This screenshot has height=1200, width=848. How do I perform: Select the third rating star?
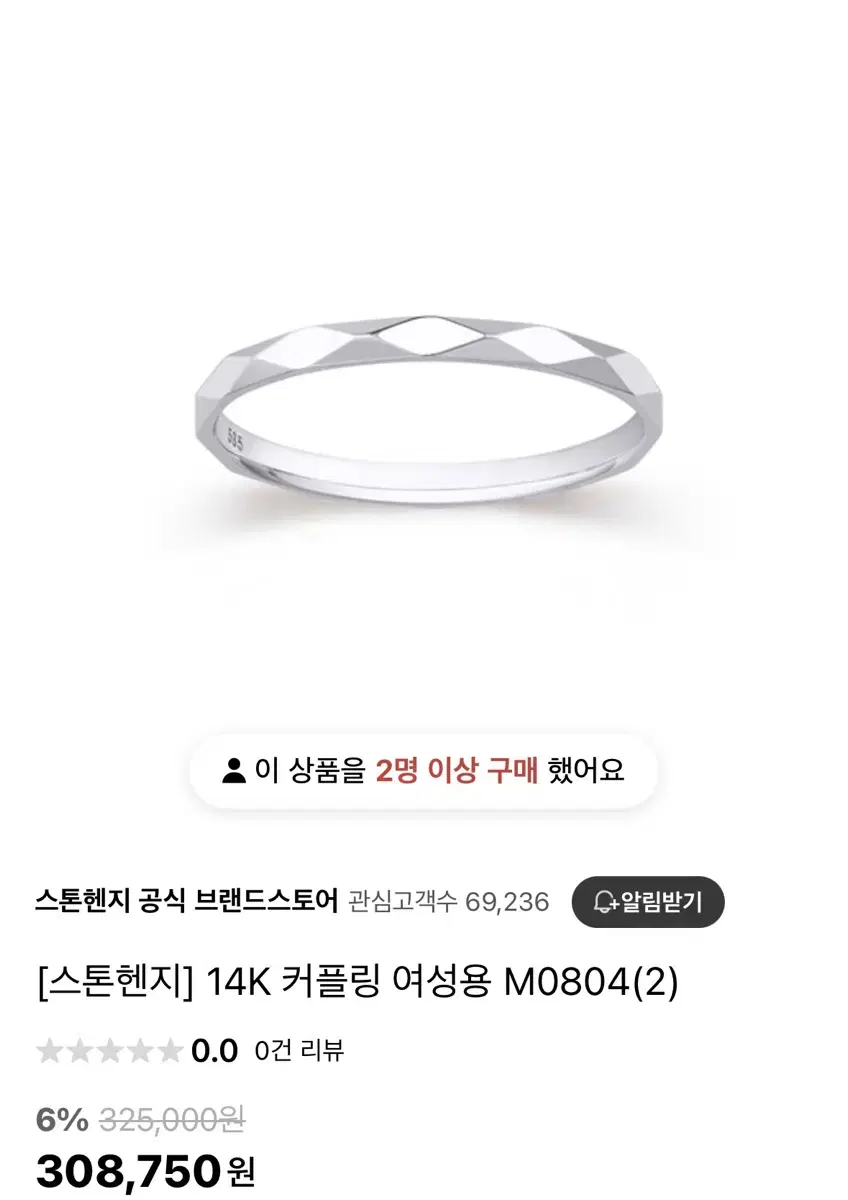pyautogui.click(x=110, y=1050)
